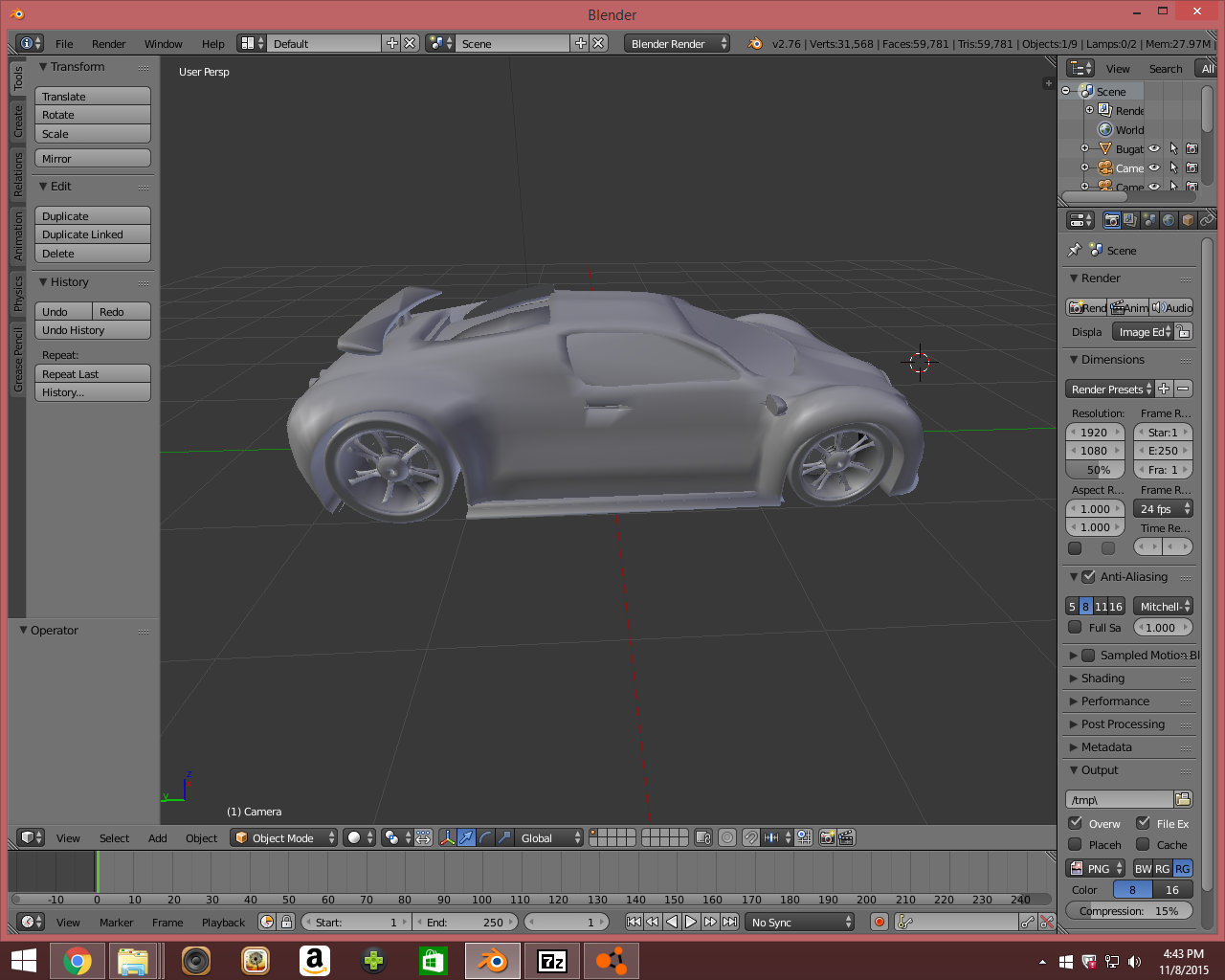Click the Undo History button
The image size is (1225, 980).
pyautogui.click(x=93, y=330)
